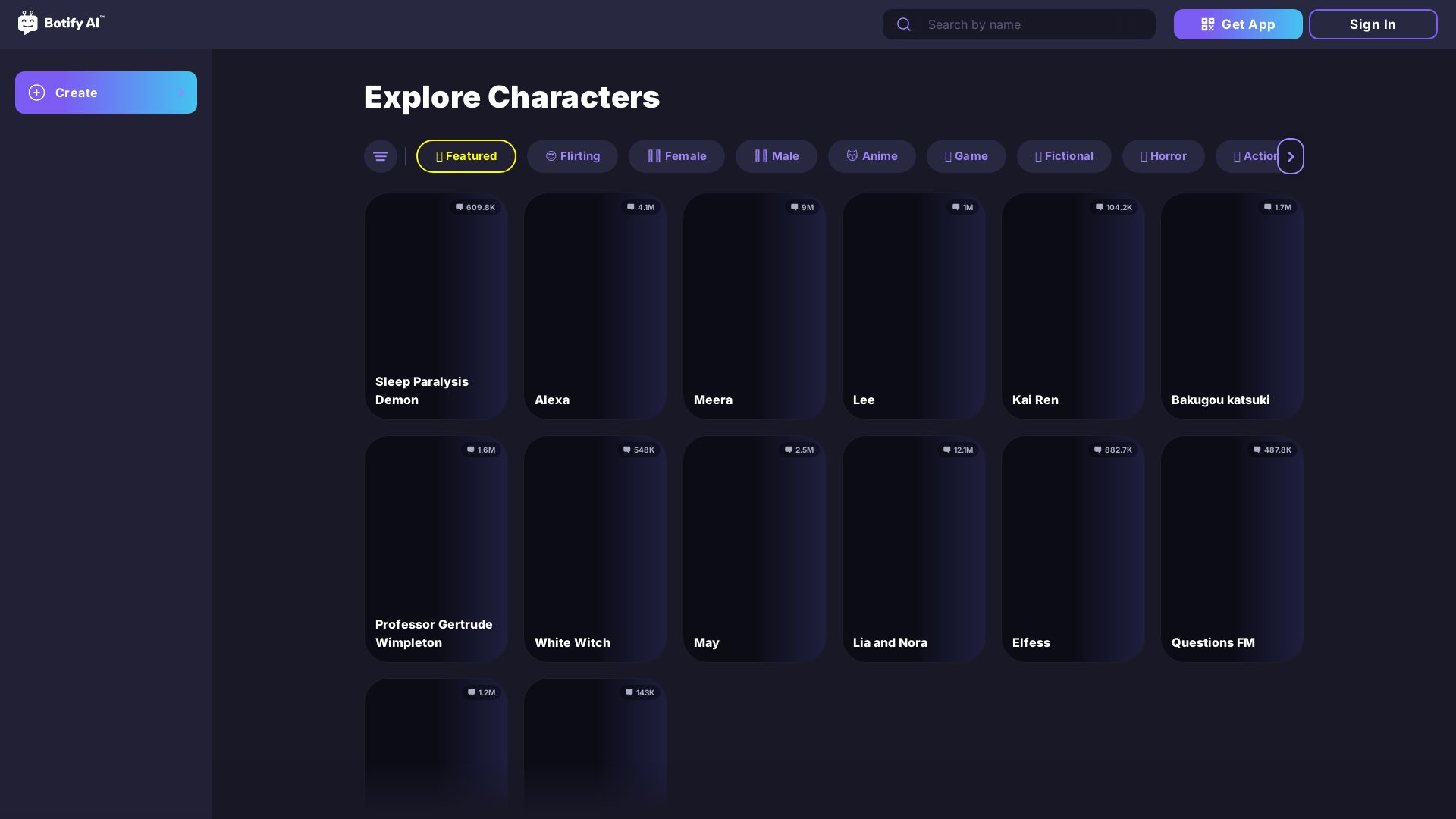Viewport: 1456px width, 819px height.
Task: Click the plus icon on Create
Action: [x=37, y=93]
